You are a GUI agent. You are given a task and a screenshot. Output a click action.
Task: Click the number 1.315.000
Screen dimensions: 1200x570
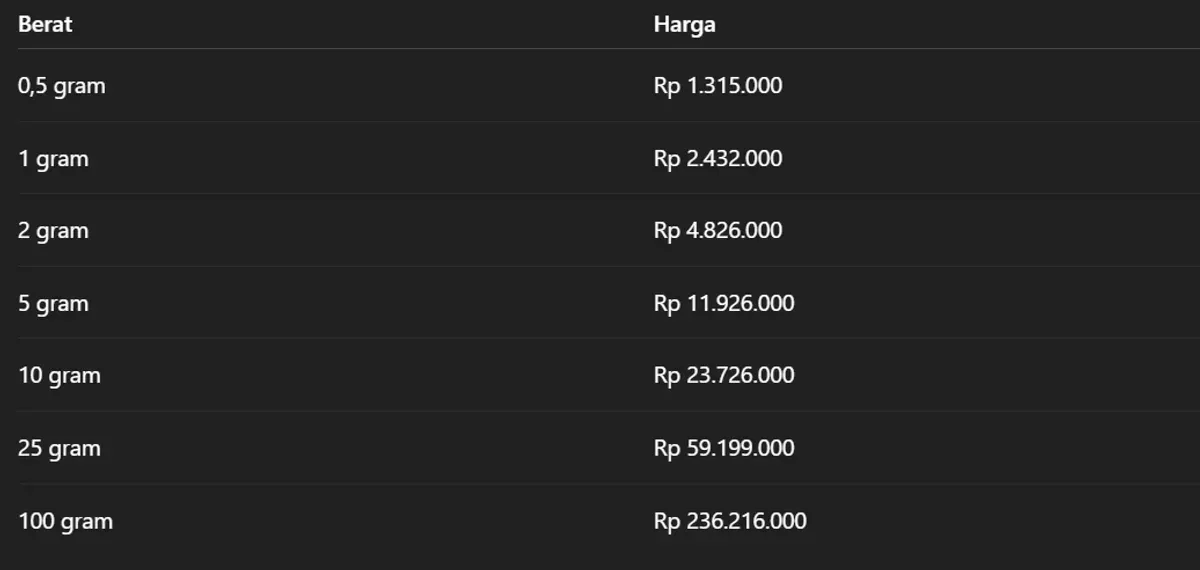pos(735,86)
